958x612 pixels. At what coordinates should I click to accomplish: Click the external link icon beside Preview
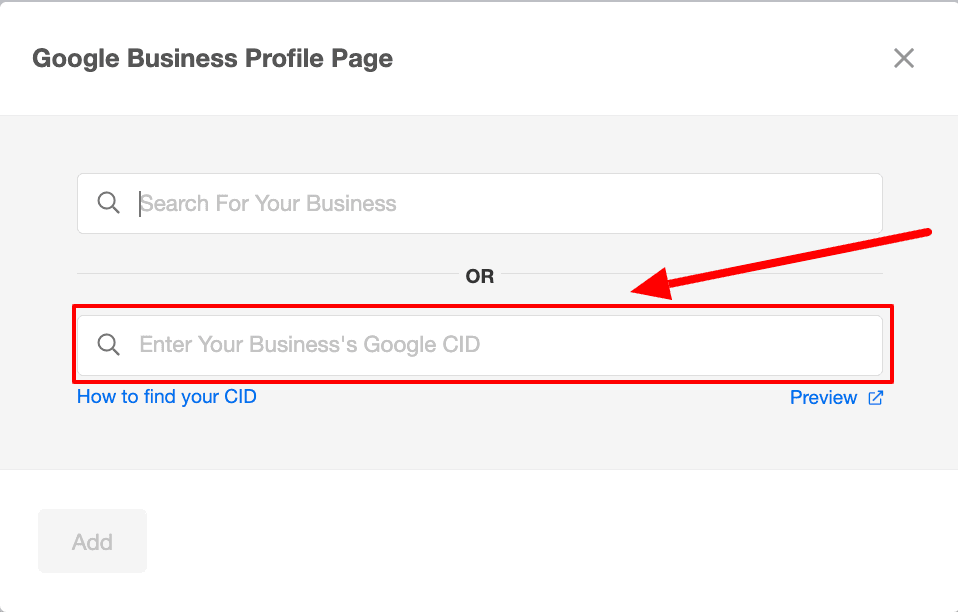coord(875,397)
